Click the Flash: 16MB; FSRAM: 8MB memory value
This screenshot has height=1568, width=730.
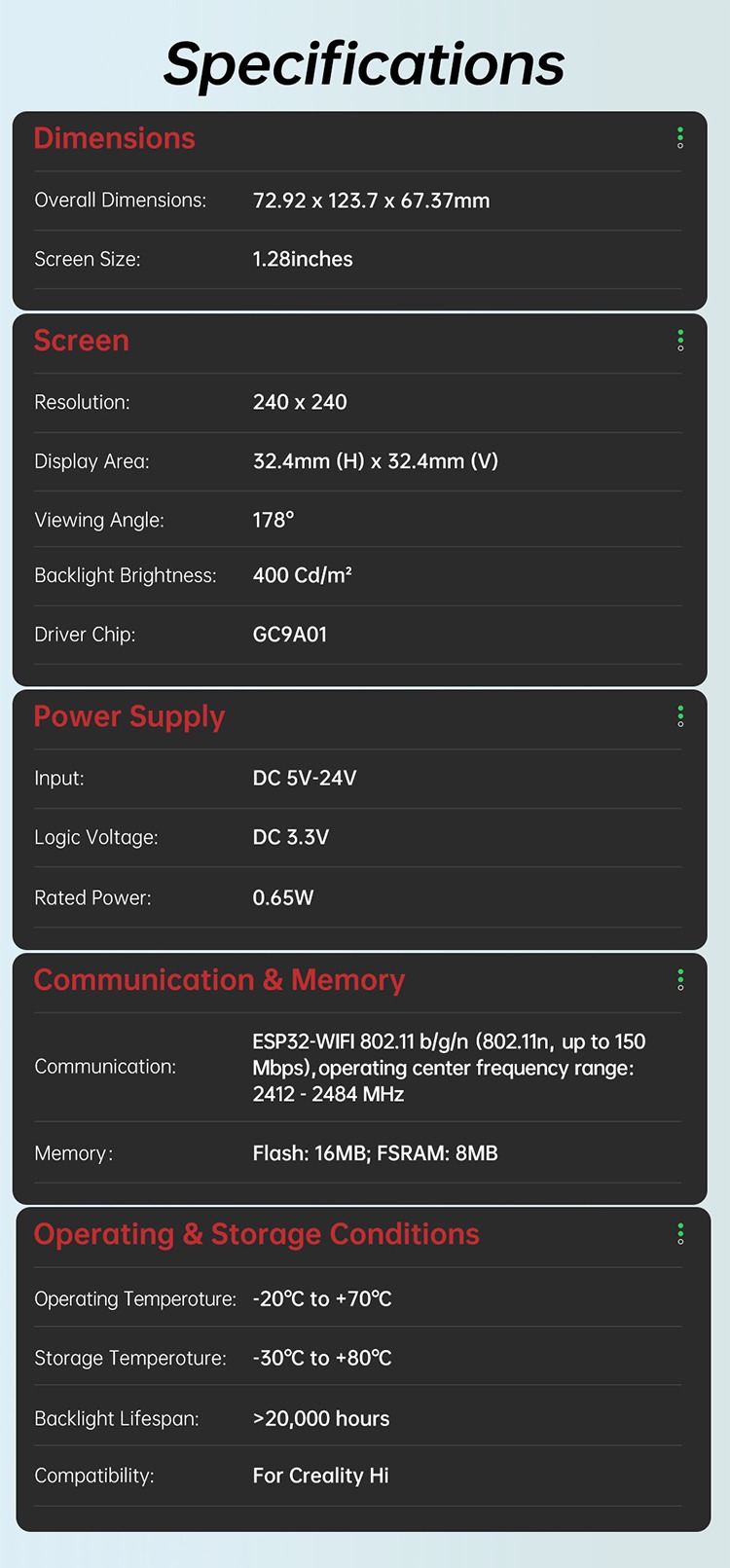tap(375, 1153)
